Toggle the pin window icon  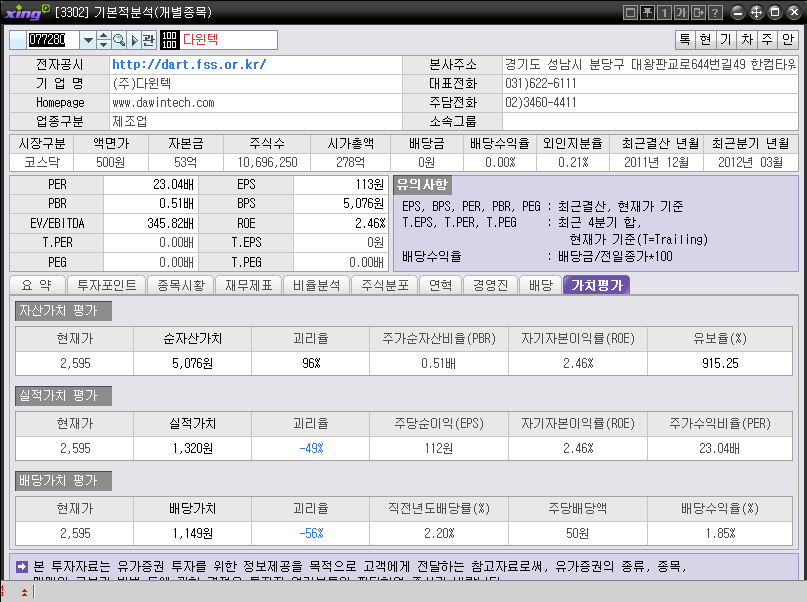[x=647, y=12]
